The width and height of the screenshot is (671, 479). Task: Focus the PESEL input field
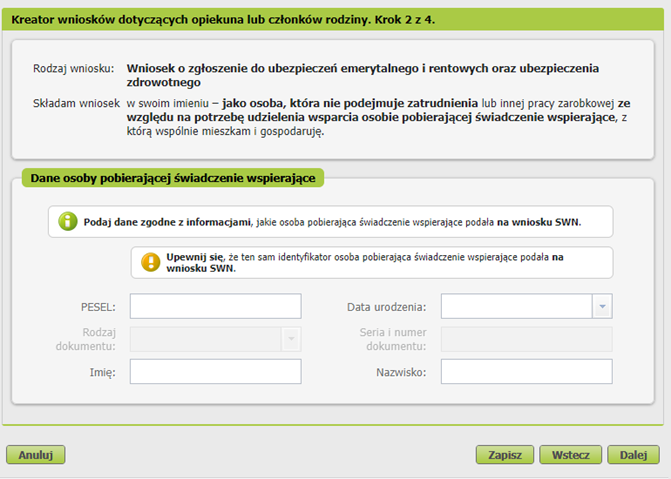[216, 306]
